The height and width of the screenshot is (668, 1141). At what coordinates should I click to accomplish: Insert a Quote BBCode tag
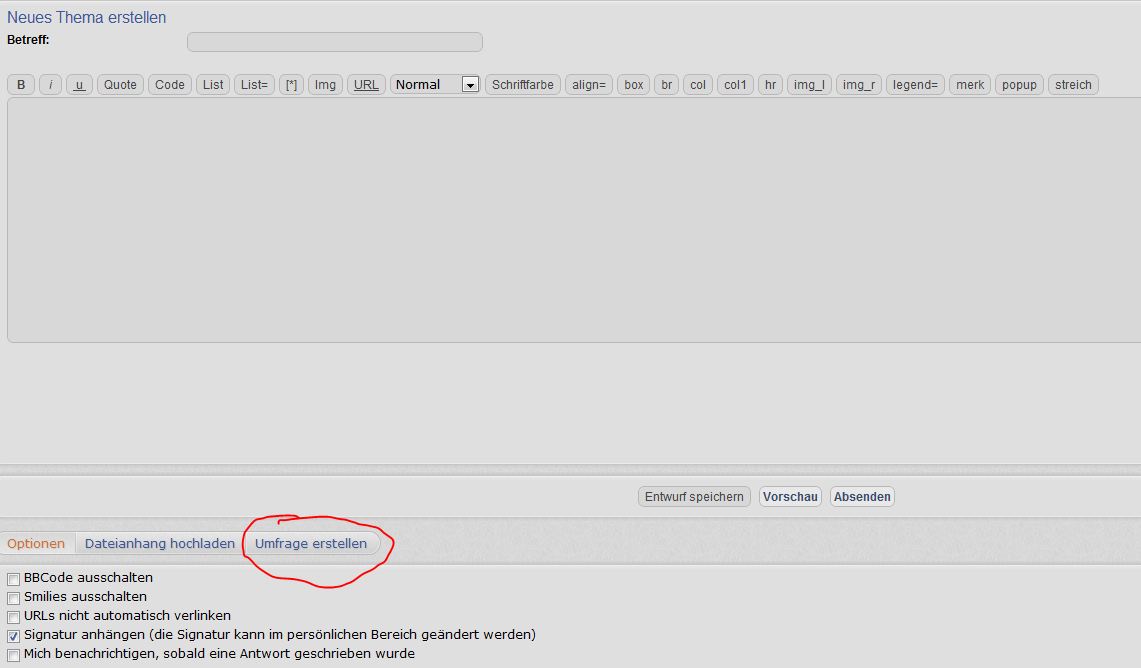point(120,84)
